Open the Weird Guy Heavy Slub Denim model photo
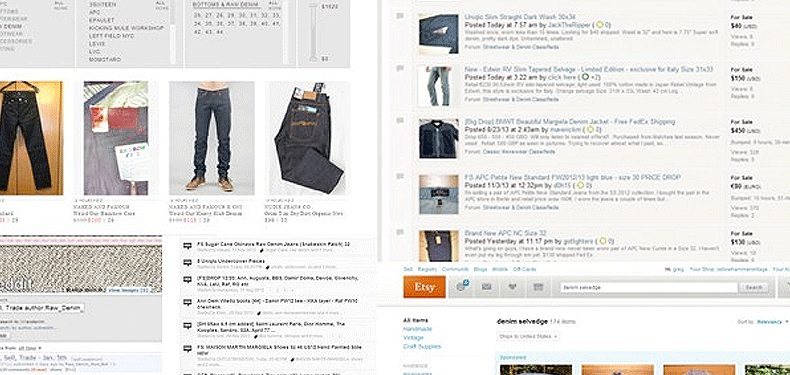Screen dimensions: 790x375 [212, 138]
